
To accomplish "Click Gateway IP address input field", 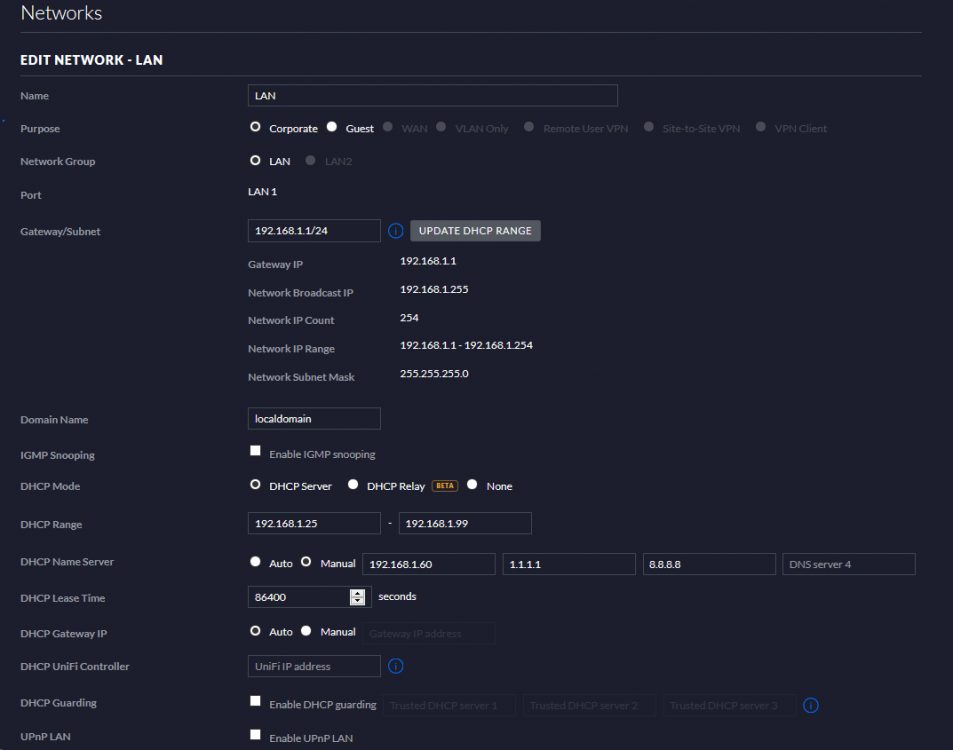I will coord(429,633).
